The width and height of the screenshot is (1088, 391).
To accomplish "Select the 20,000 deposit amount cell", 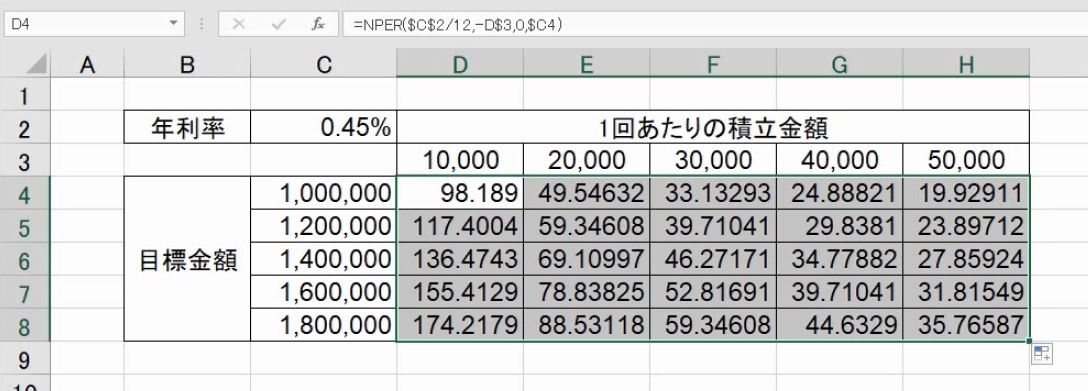I will coord(586,160).
